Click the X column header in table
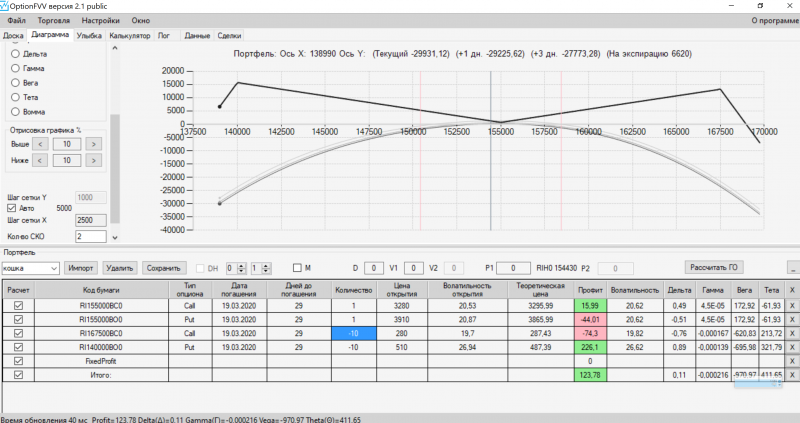The height and width of the screenshot is (423, 800). pyautogui.click(x=792, y=290)
